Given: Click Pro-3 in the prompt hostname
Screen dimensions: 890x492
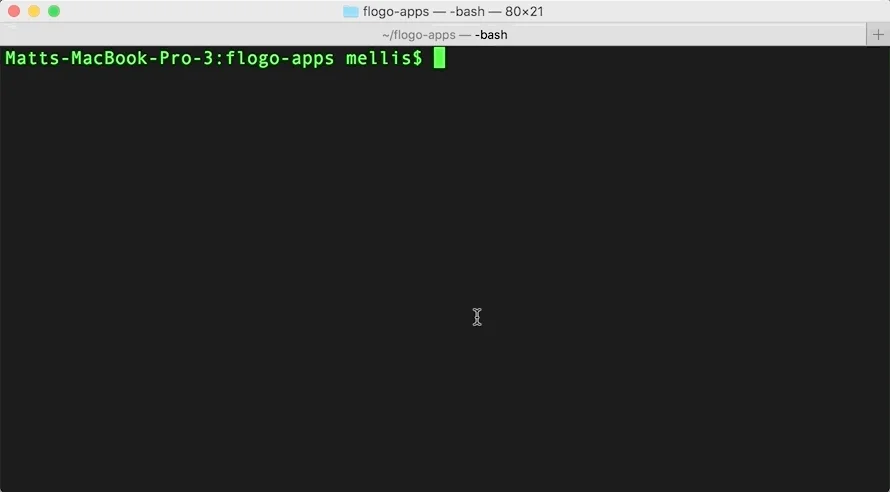Looking at the screenshot, I should [186, 58].
